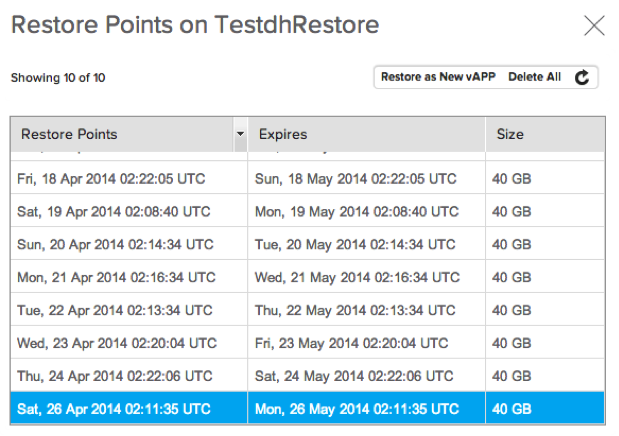619x436 pixels.
Task: Select the Thu, 24 Apr 2014 restore point
Action: click(x=115, y=376)
